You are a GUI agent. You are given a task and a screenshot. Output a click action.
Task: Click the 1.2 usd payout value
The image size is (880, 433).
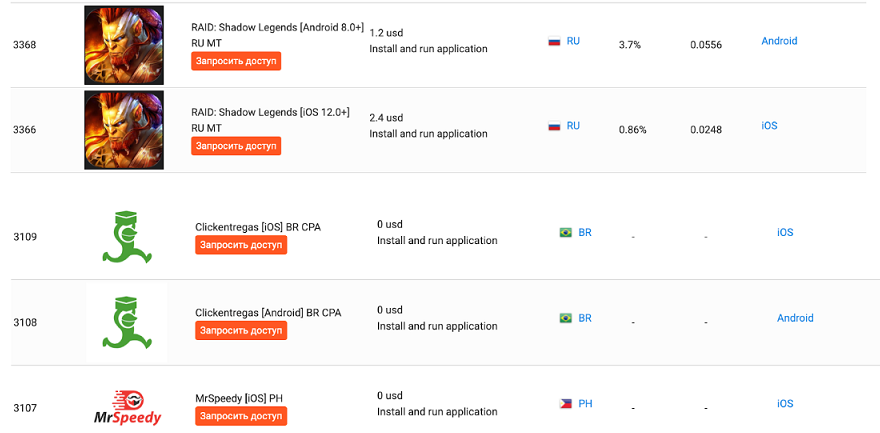point(386,33)
